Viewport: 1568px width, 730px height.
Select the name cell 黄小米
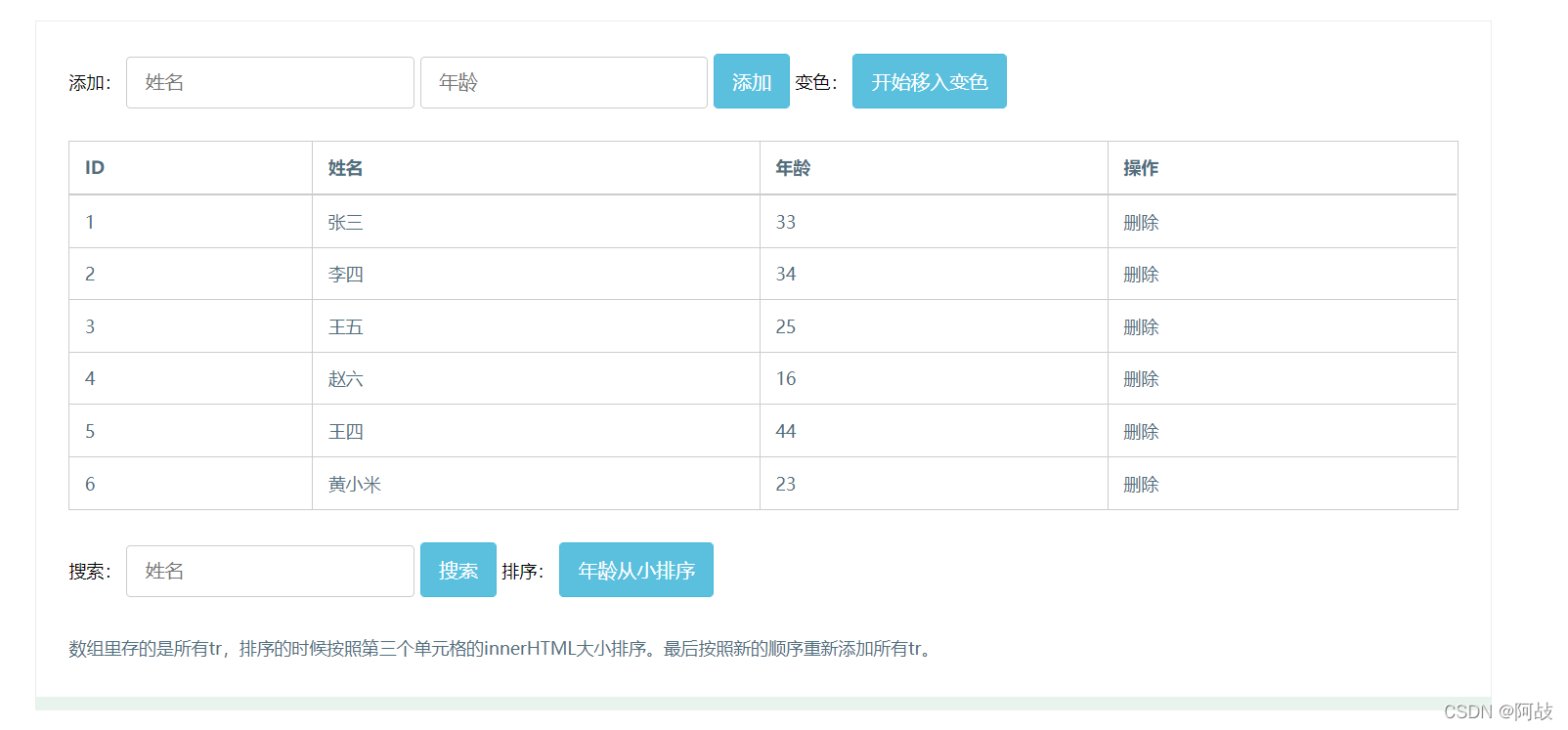536,484
